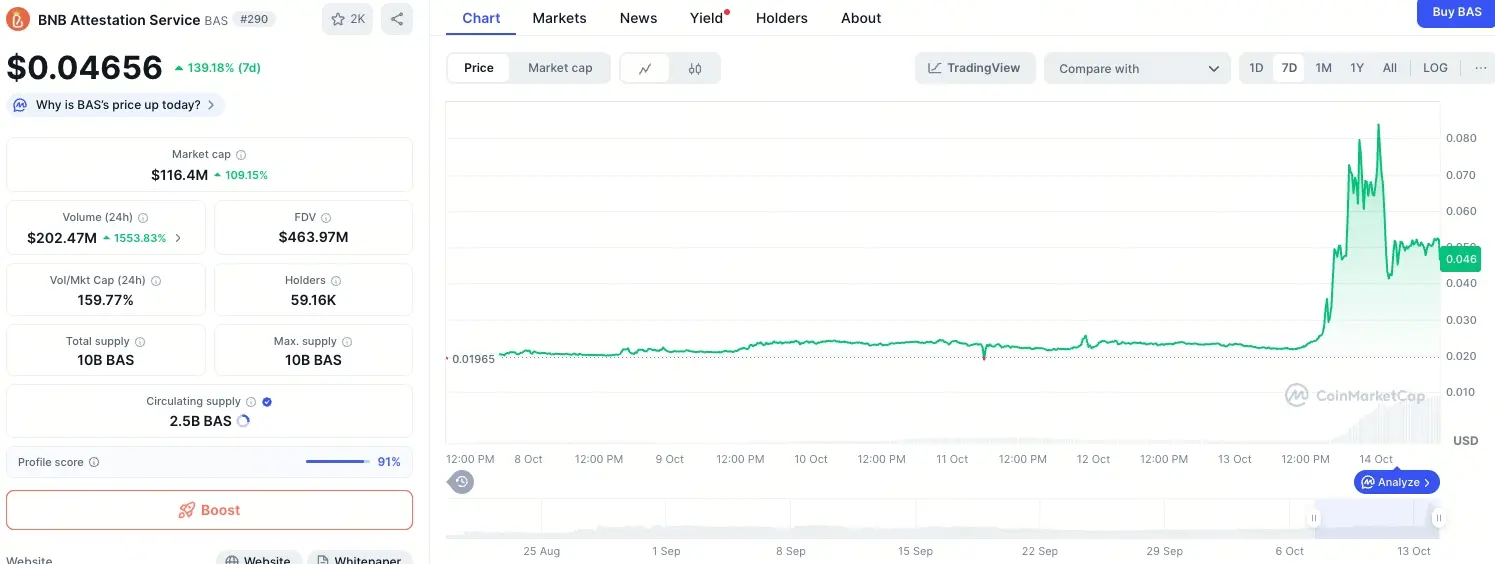Switch chart to Price view
This screenshot has width=1495, height=564.
click(x=479, y=68)
